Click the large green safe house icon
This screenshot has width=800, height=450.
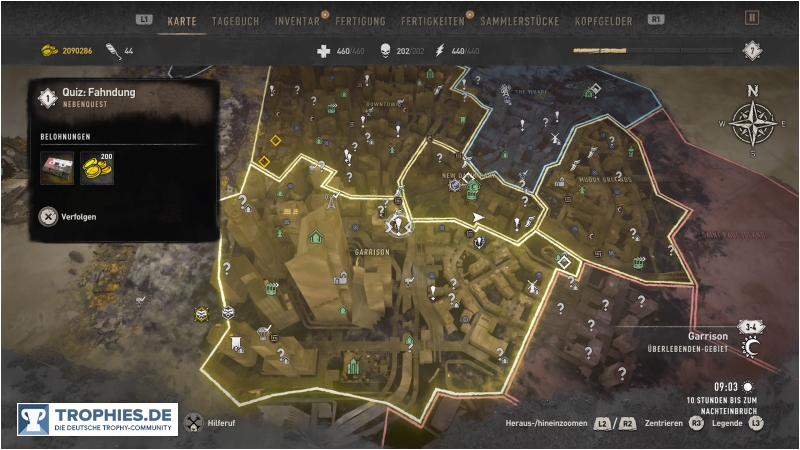pos(316,237)
